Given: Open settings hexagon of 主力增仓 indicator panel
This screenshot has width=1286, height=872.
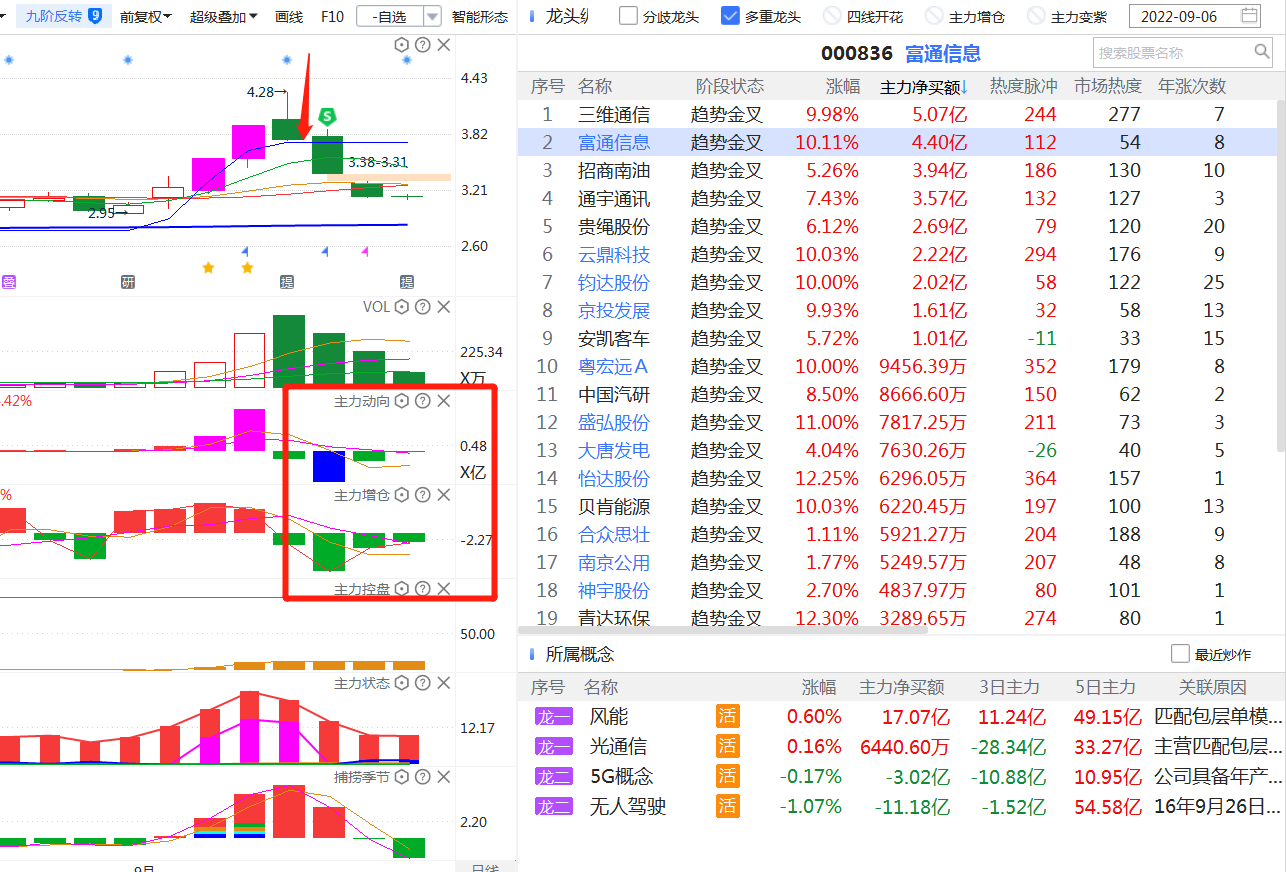Looking at the screenshot, I should tap(402, 495).
